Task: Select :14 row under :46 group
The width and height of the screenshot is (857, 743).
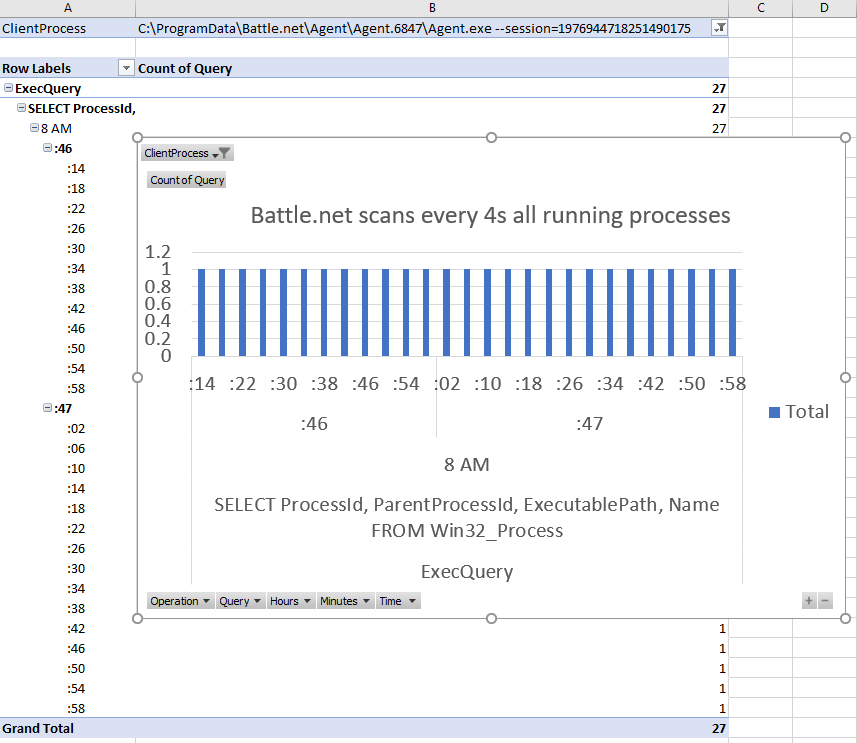Action: [76, 168]
